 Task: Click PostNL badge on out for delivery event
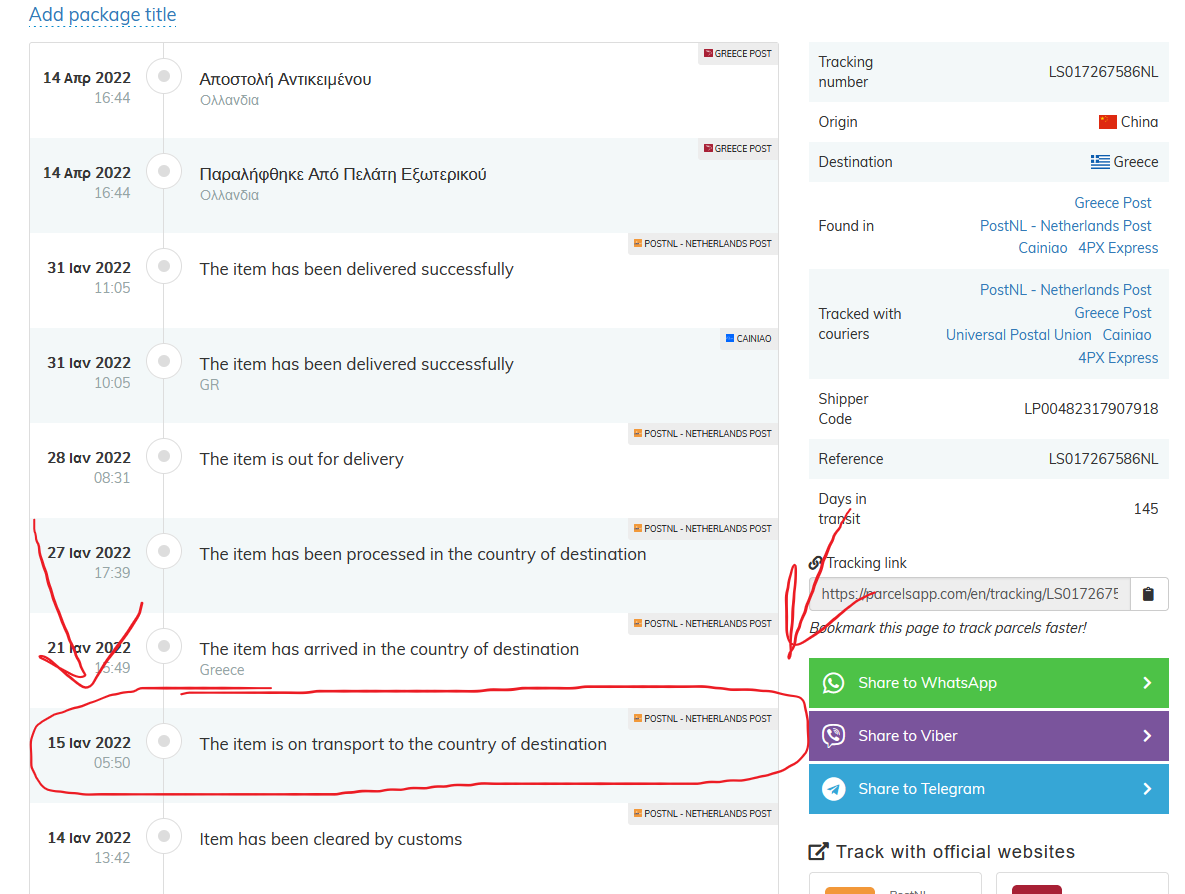tap(703, 434)
